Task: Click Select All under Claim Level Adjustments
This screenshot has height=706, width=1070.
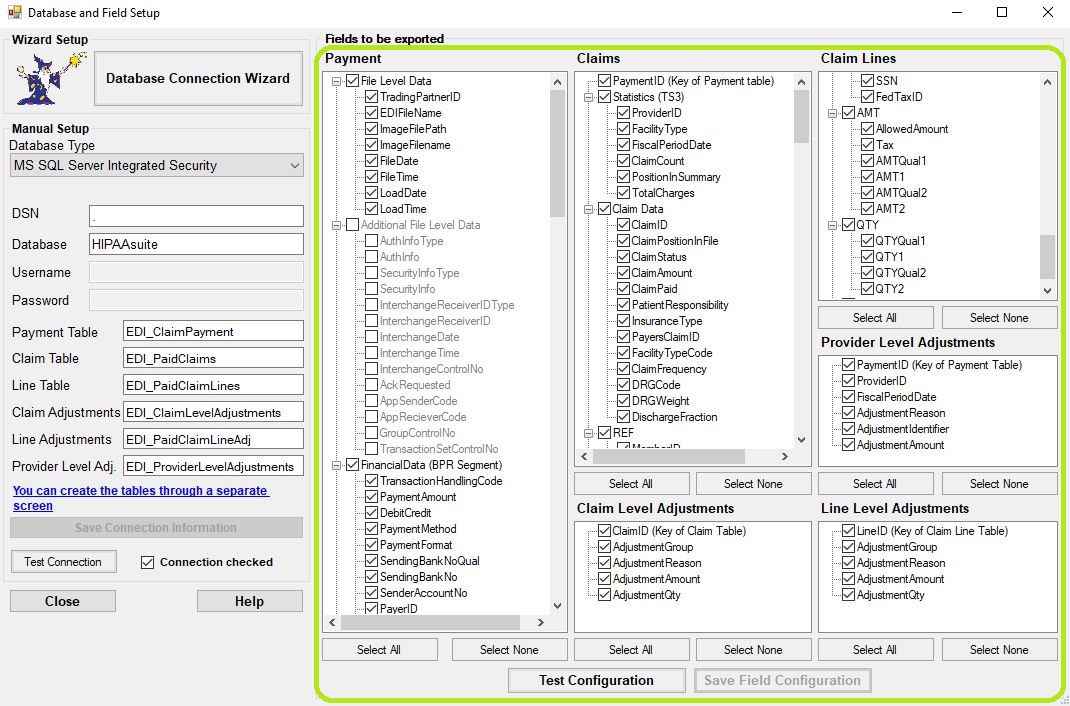Action: (631, 649)
